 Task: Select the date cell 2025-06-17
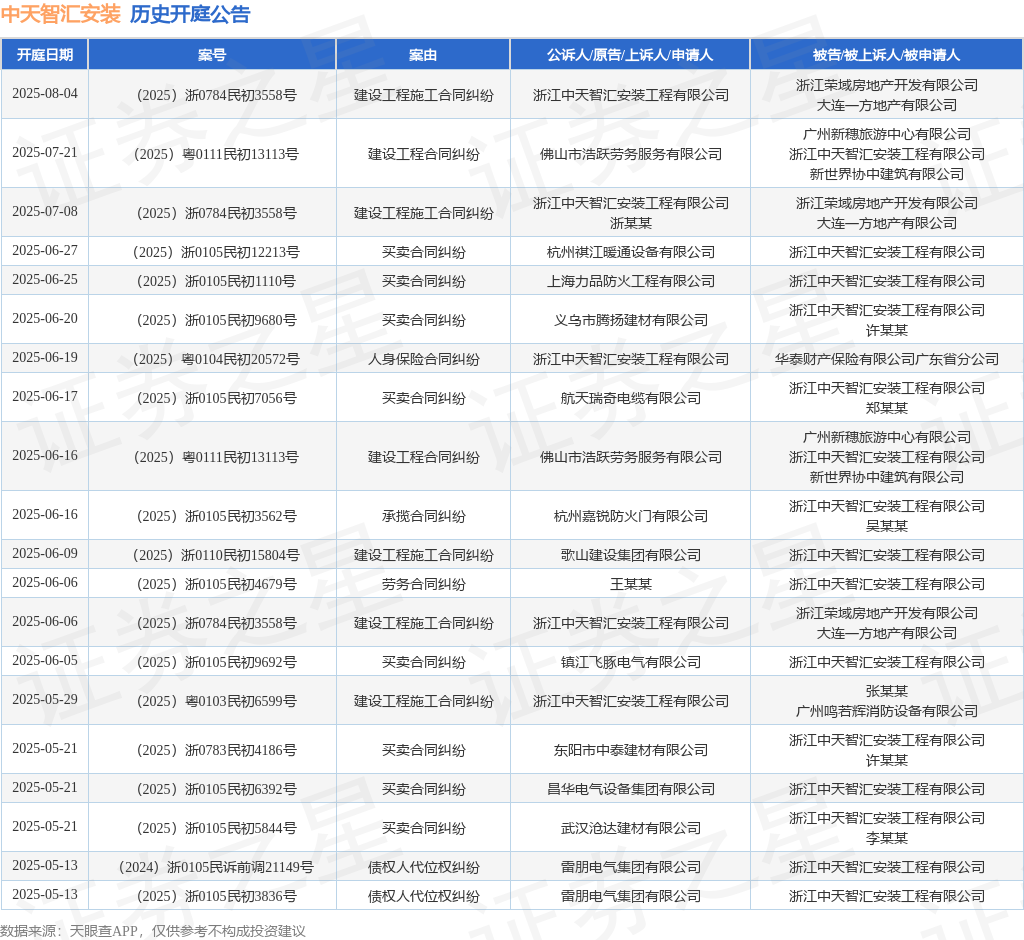44,397
